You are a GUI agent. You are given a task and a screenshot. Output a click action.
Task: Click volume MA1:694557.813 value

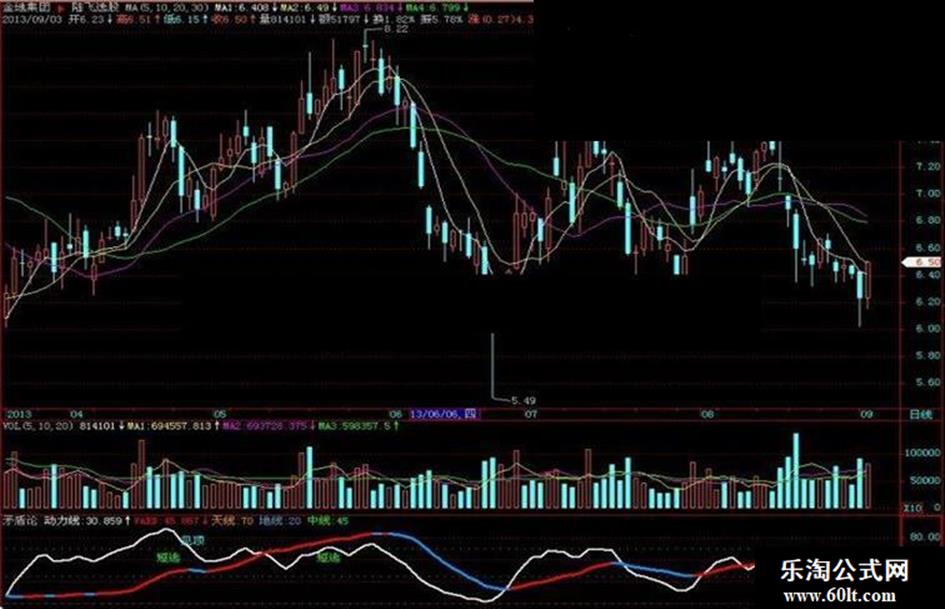169,426
